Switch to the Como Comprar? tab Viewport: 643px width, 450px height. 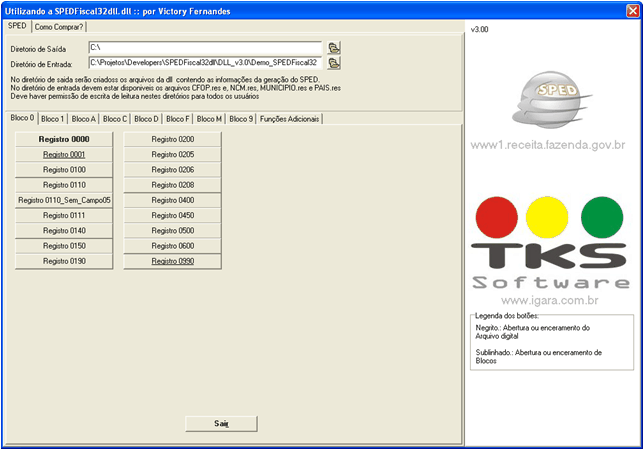click(60, 26)
